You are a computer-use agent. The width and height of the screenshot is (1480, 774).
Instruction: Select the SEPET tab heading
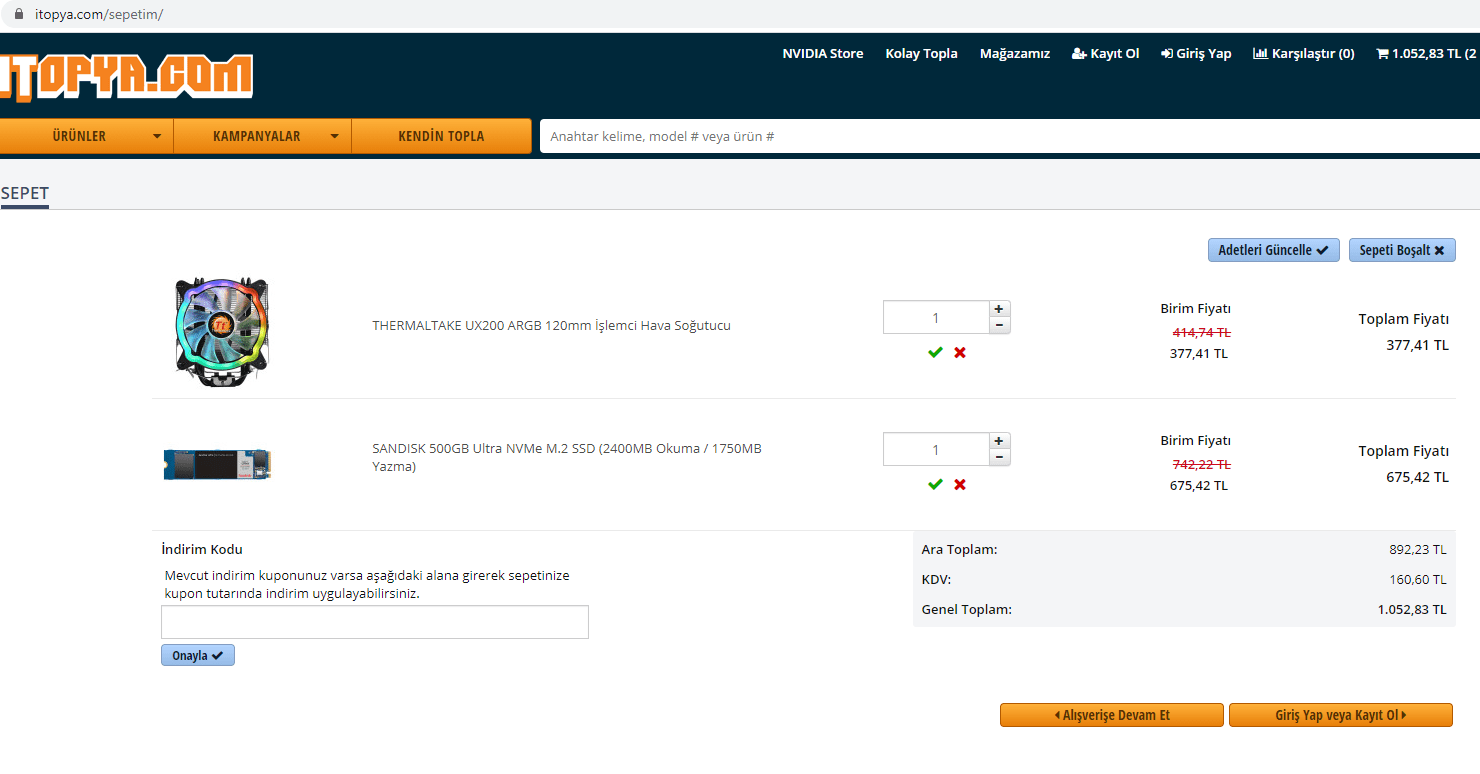pyautogui.click(x=25, y=194)
